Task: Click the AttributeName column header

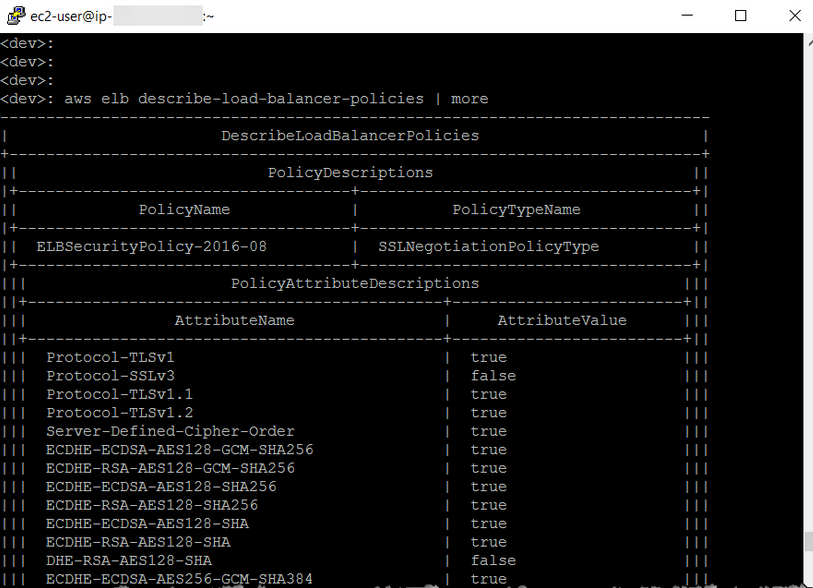Action: tap(234, 320)
